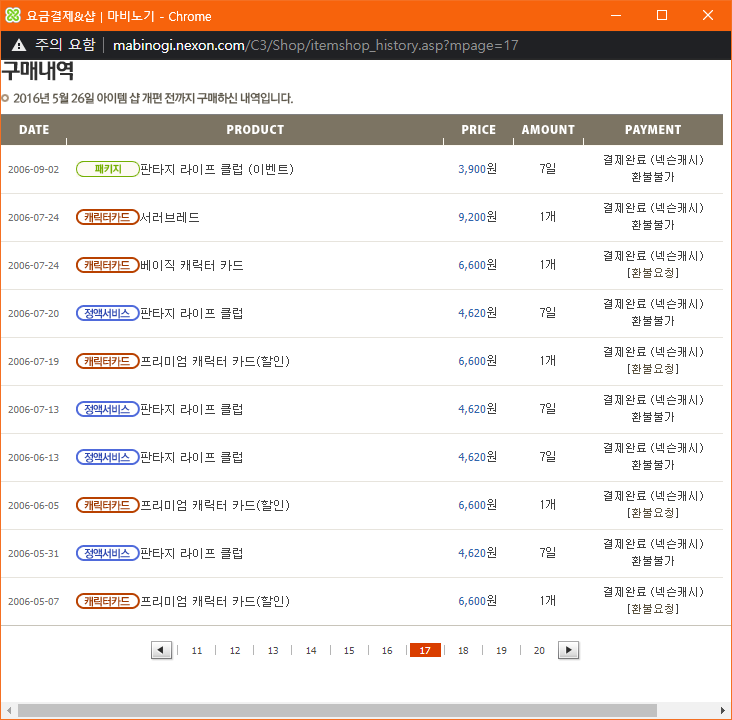
Task: Click 정액서비스 tag on 2006-07-20 row
Action: tap(107, 313)
